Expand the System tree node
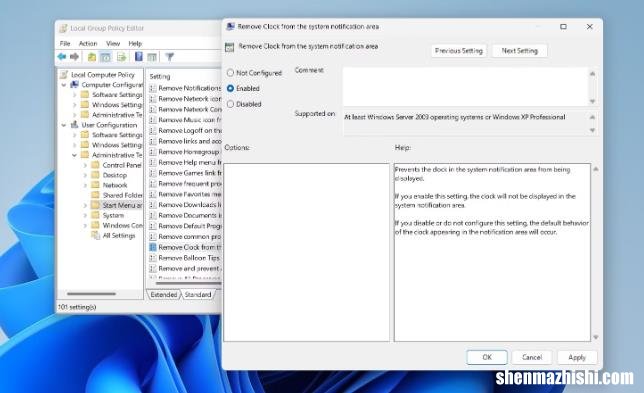The height and width of the screenshot is (393, 644). pyautogui.click(x=85, y=215)
